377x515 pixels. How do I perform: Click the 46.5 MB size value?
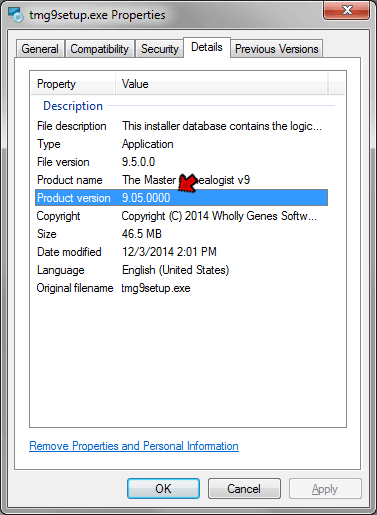pos(142,234)
